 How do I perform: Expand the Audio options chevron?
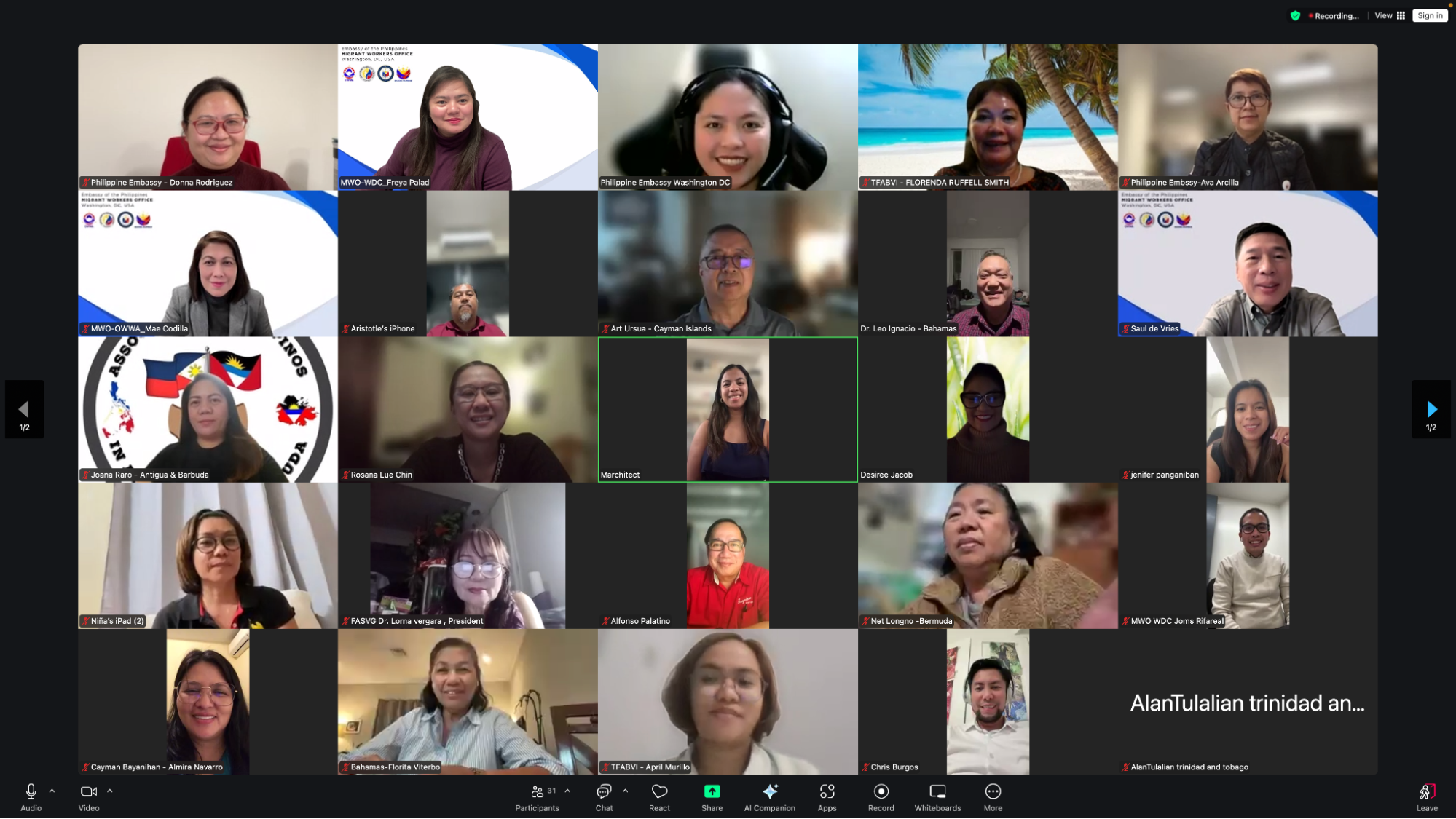tap(51, 791)
